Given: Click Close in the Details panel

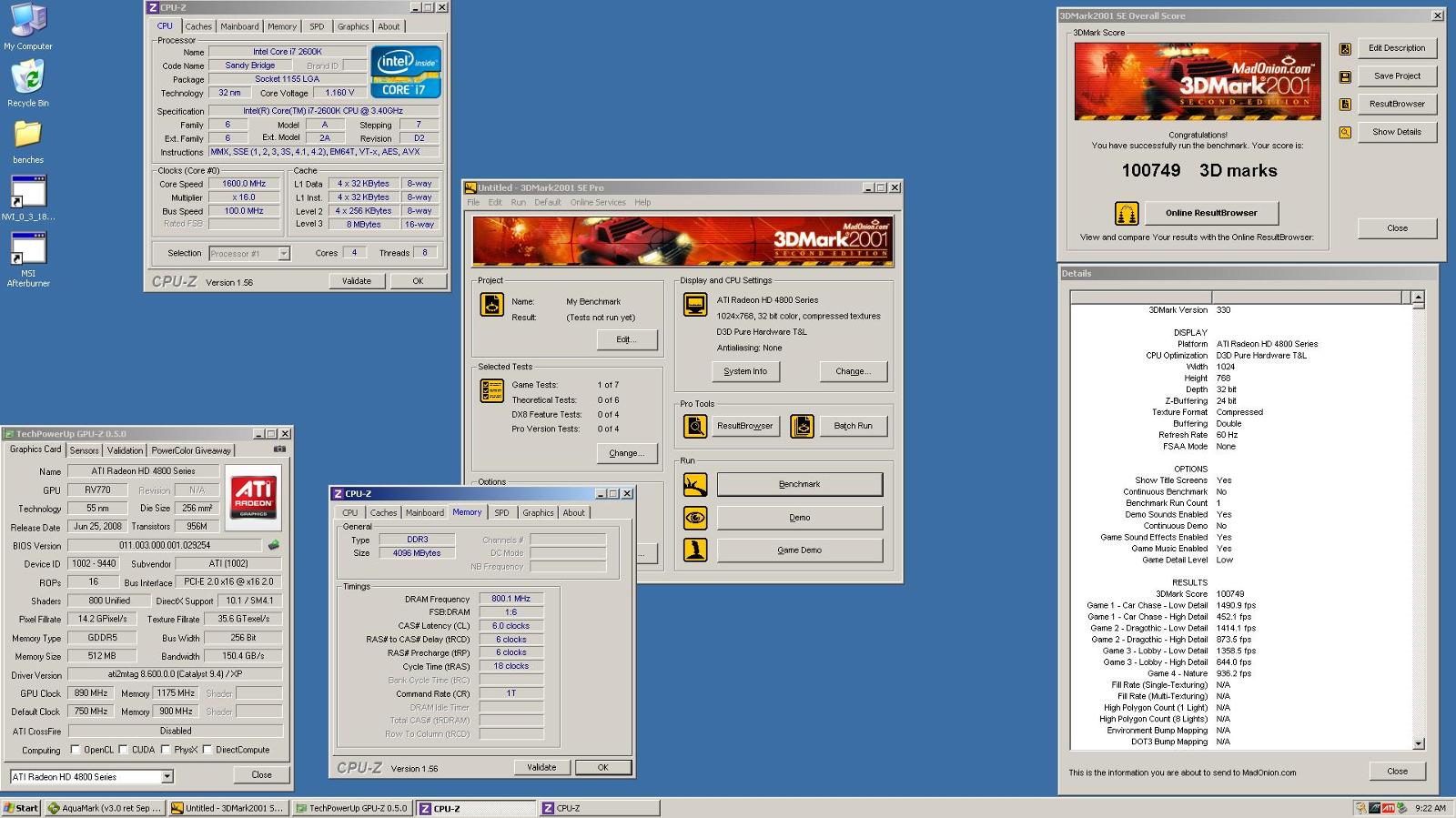Looking at the screenshot, I should click(1397, 772).
